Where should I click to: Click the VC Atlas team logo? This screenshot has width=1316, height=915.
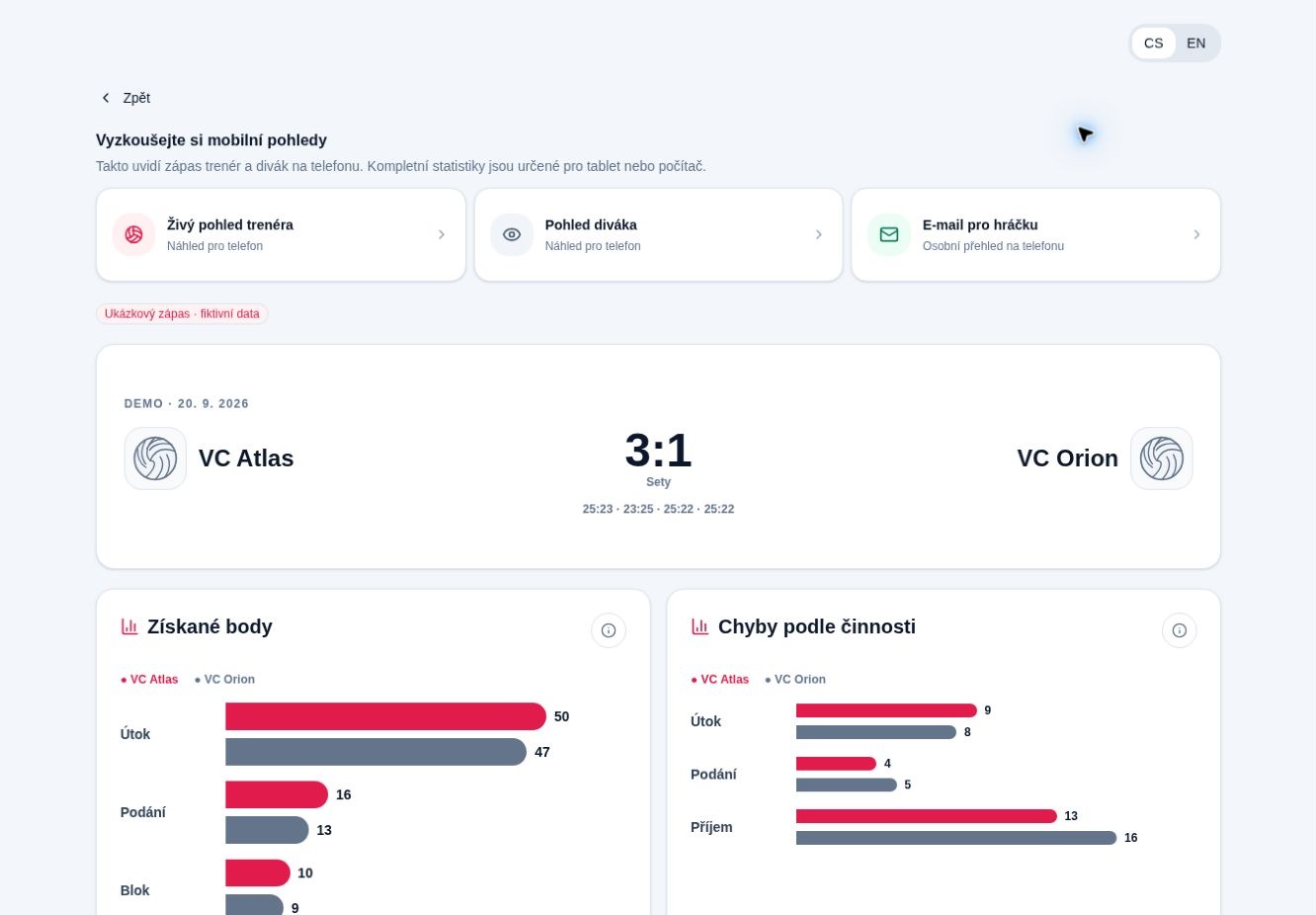pos(155,458)
